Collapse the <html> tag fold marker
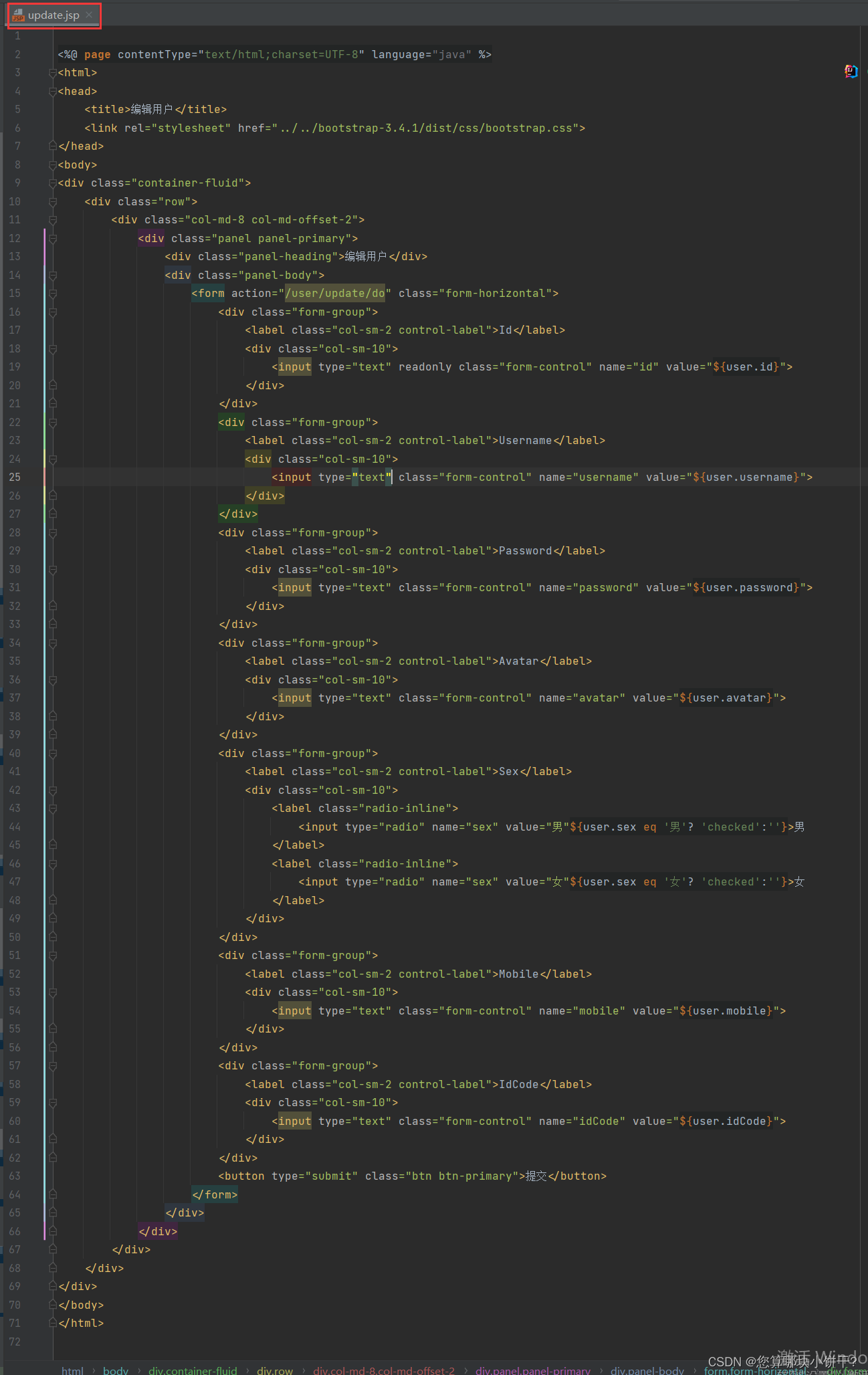 [x=53, y=73]
